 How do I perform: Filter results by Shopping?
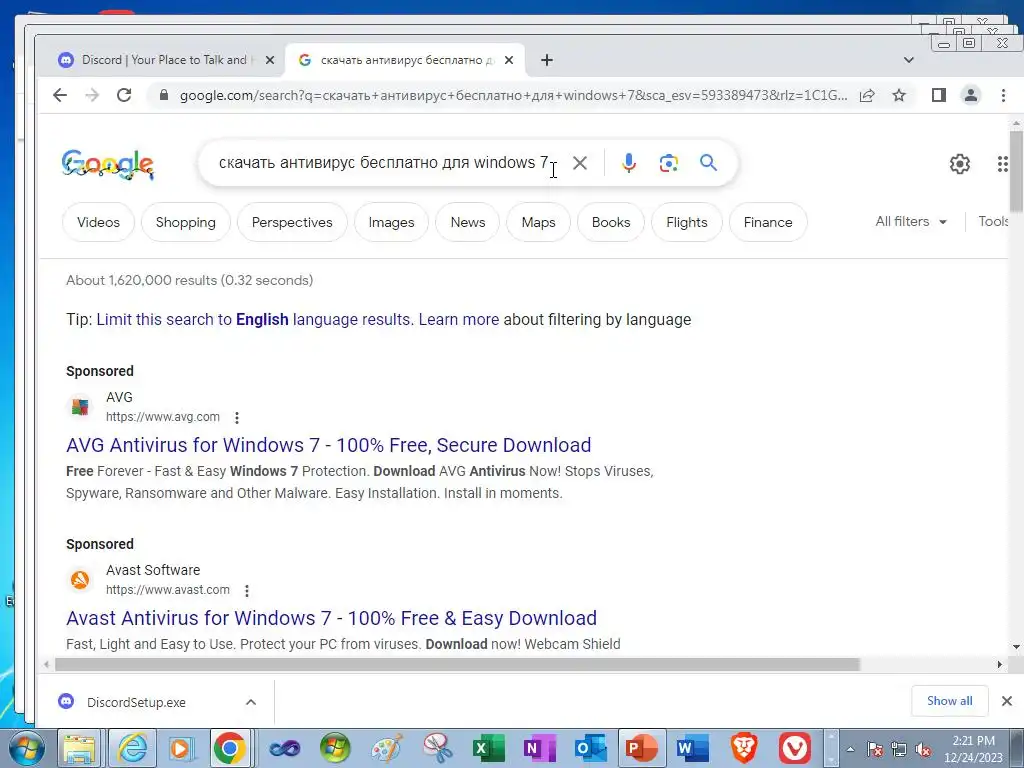point(185,222)
